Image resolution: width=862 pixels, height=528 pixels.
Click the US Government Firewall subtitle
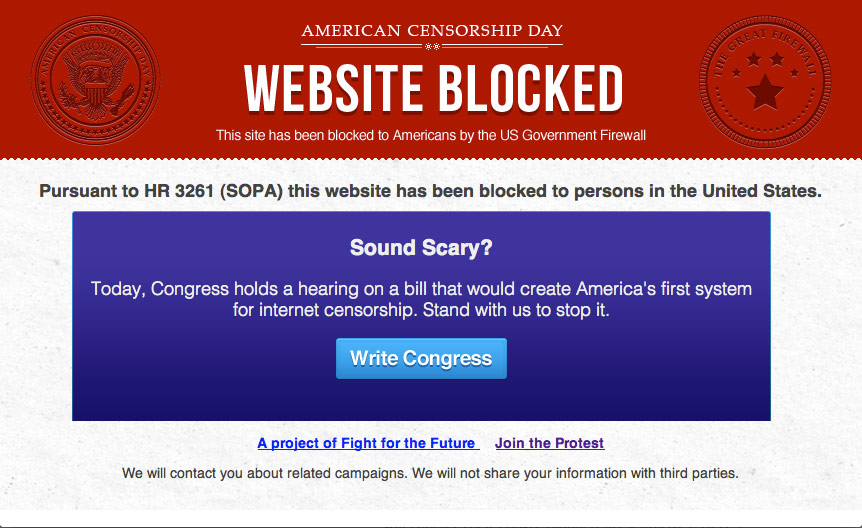coord(431,135)
